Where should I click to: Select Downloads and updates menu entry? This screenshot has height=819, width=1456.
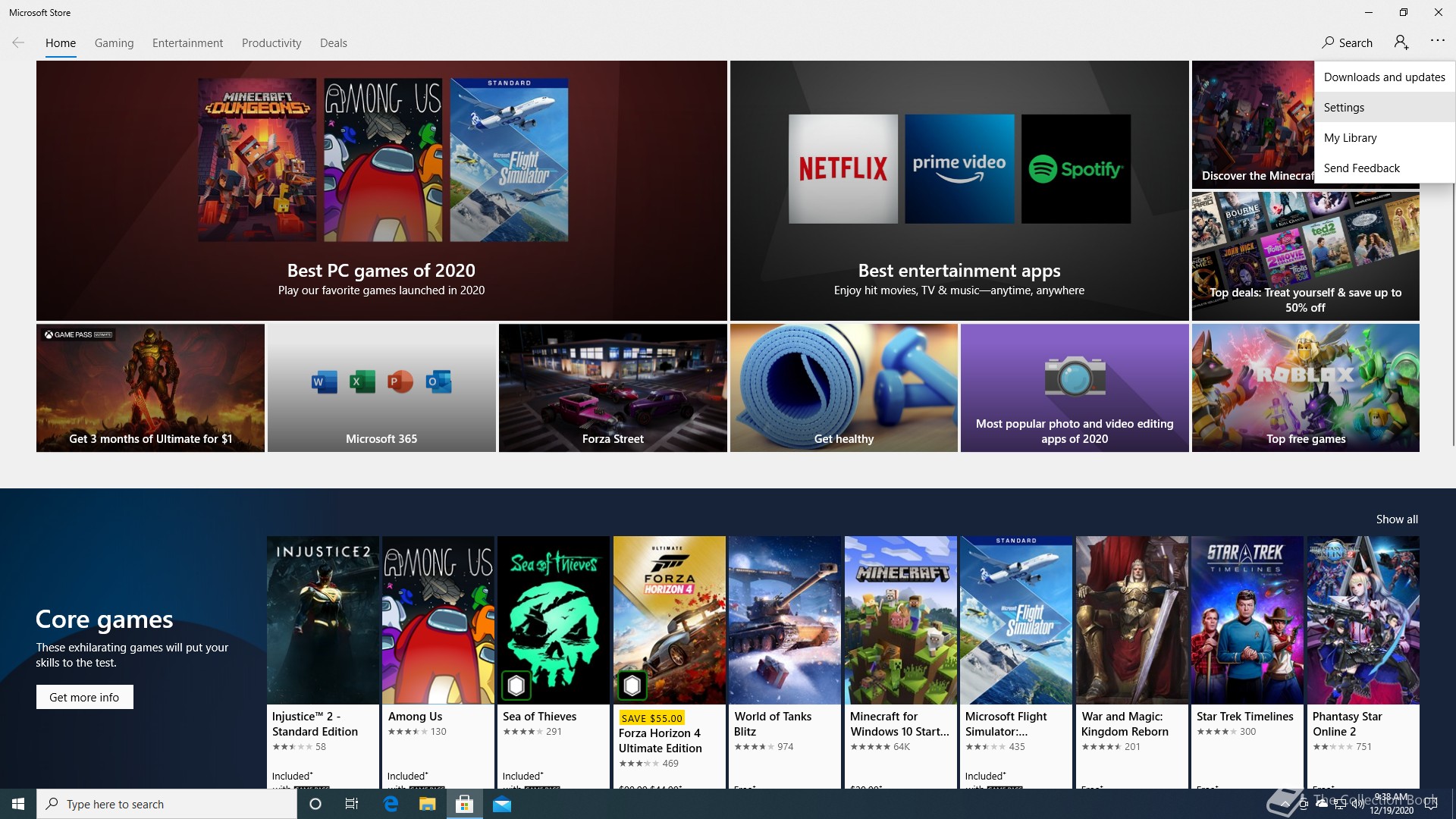pos(1384,77)
